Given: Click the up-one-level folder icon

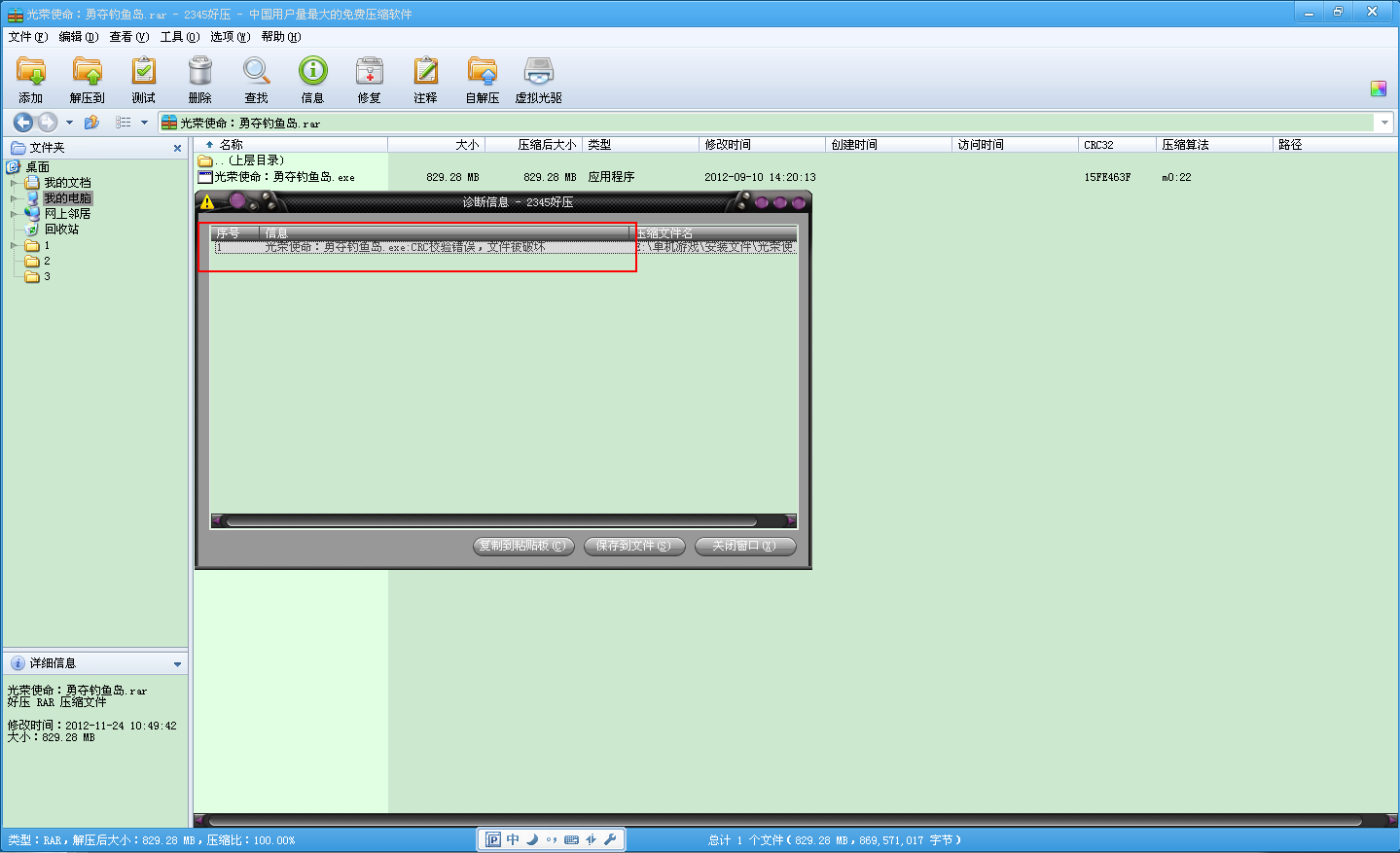Looking at the screenshot, I should [x=91, y=123].
